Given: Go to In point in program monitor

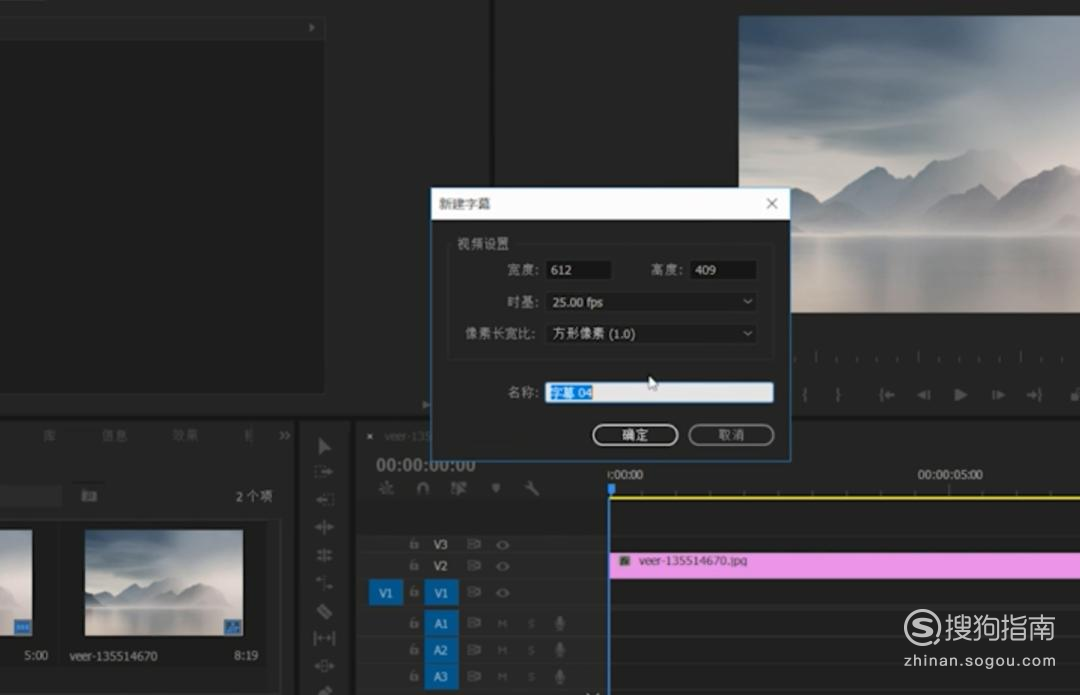Looking at the screenshot, I should pos(887,395).
